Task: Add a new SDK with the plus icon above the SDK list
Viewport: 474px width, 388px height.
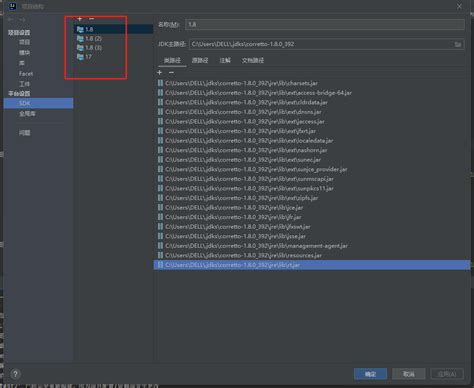Action: click(80, 19)
